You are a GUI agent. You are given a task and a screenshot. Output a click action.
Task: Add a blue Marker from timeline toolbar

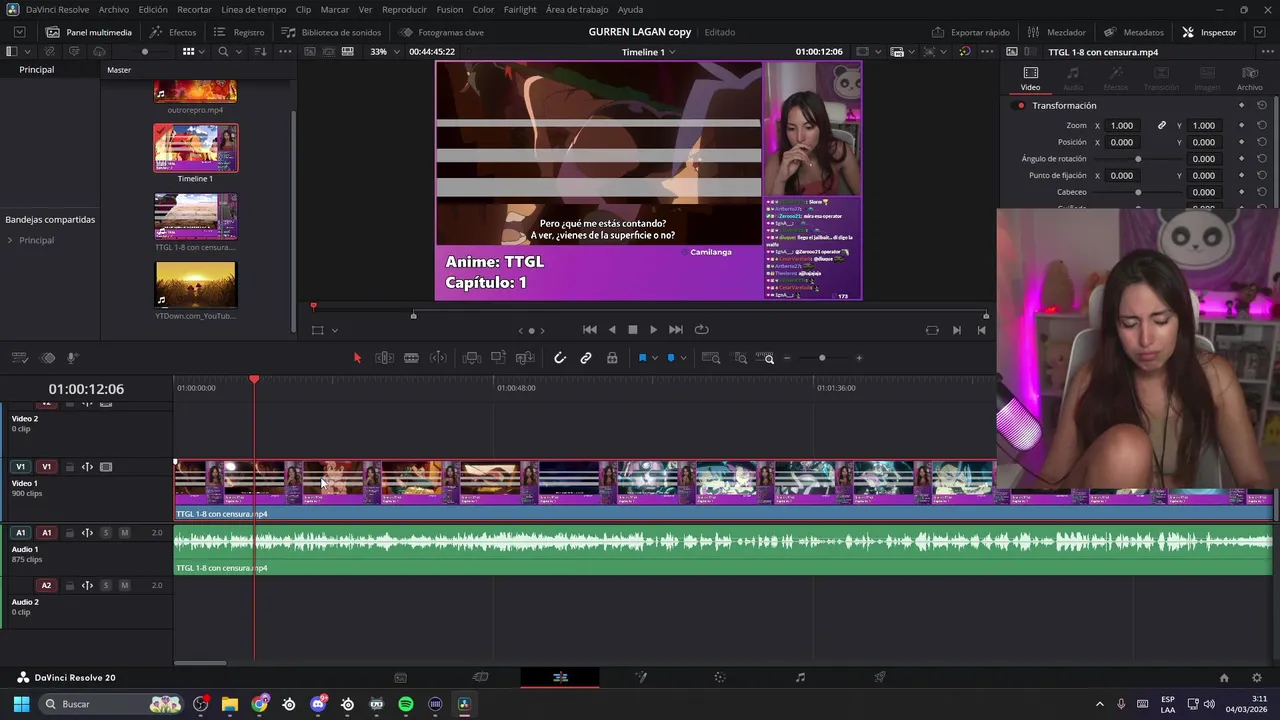671,358
